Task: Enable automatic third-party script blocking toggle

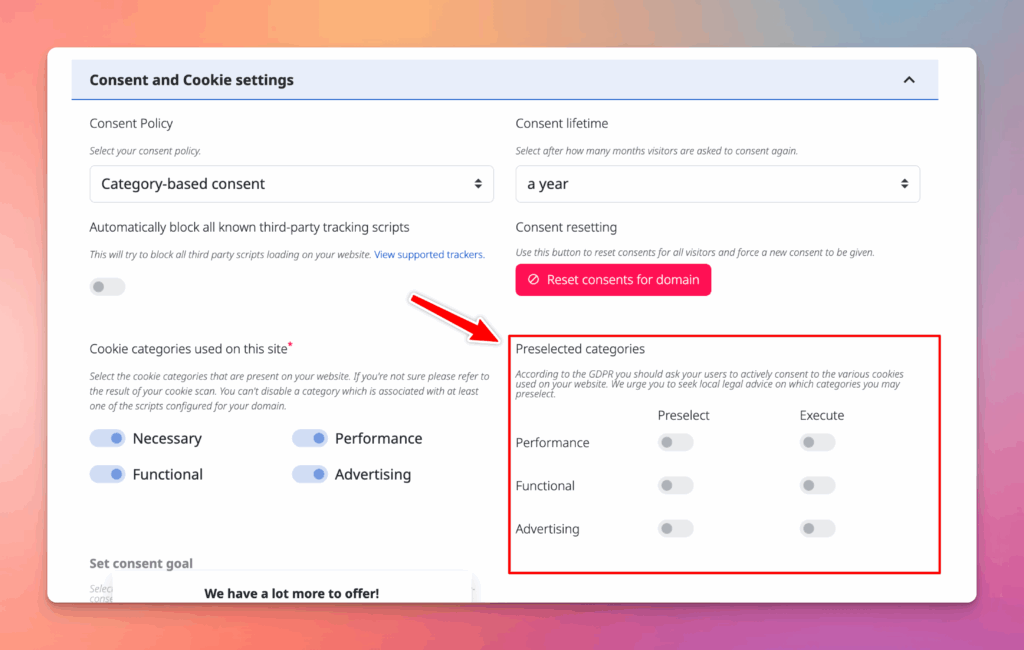Action: coord(107,287)
